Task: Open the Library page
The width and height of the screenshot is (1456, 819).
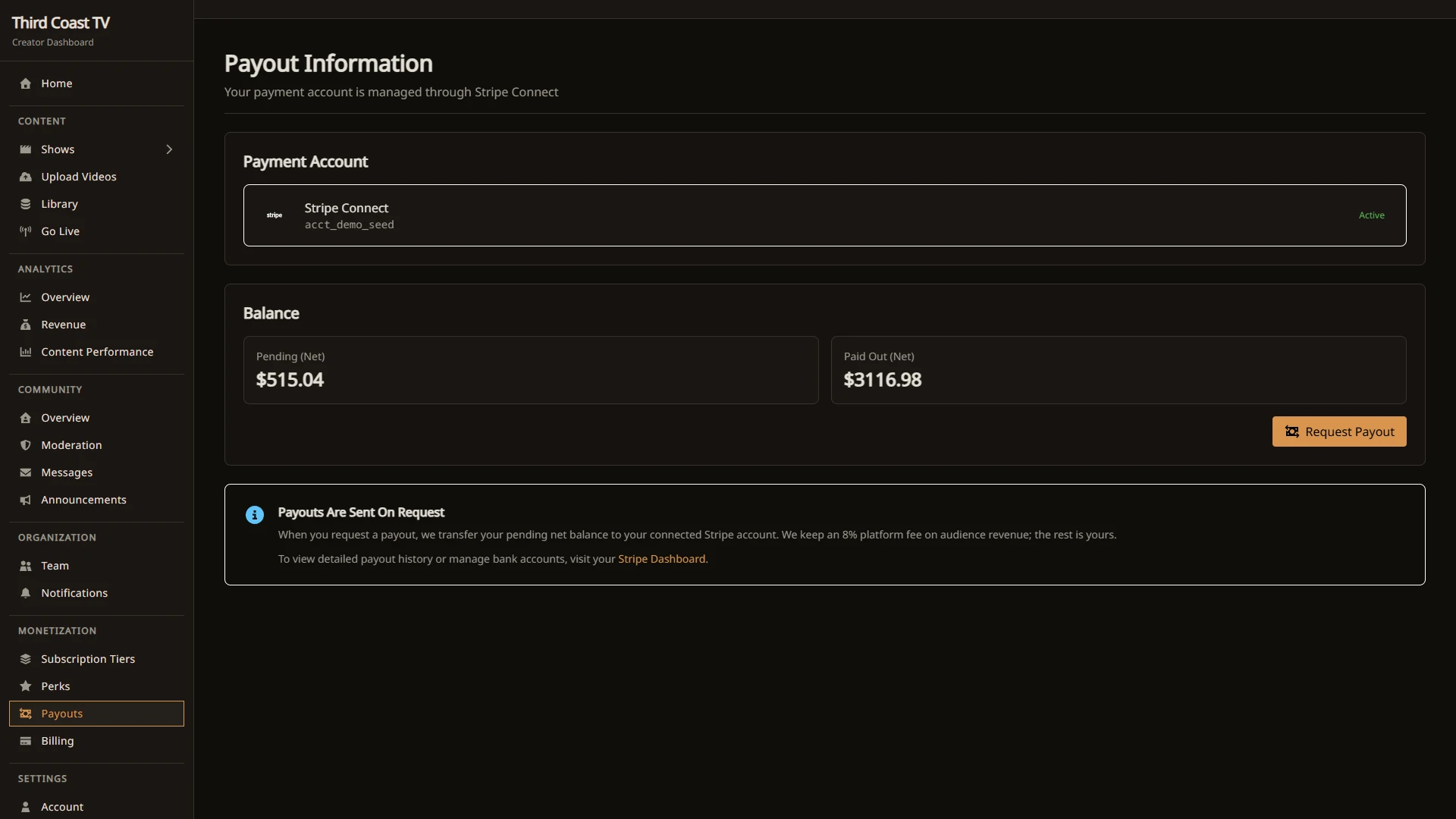Action: click(x=96, y=204)
